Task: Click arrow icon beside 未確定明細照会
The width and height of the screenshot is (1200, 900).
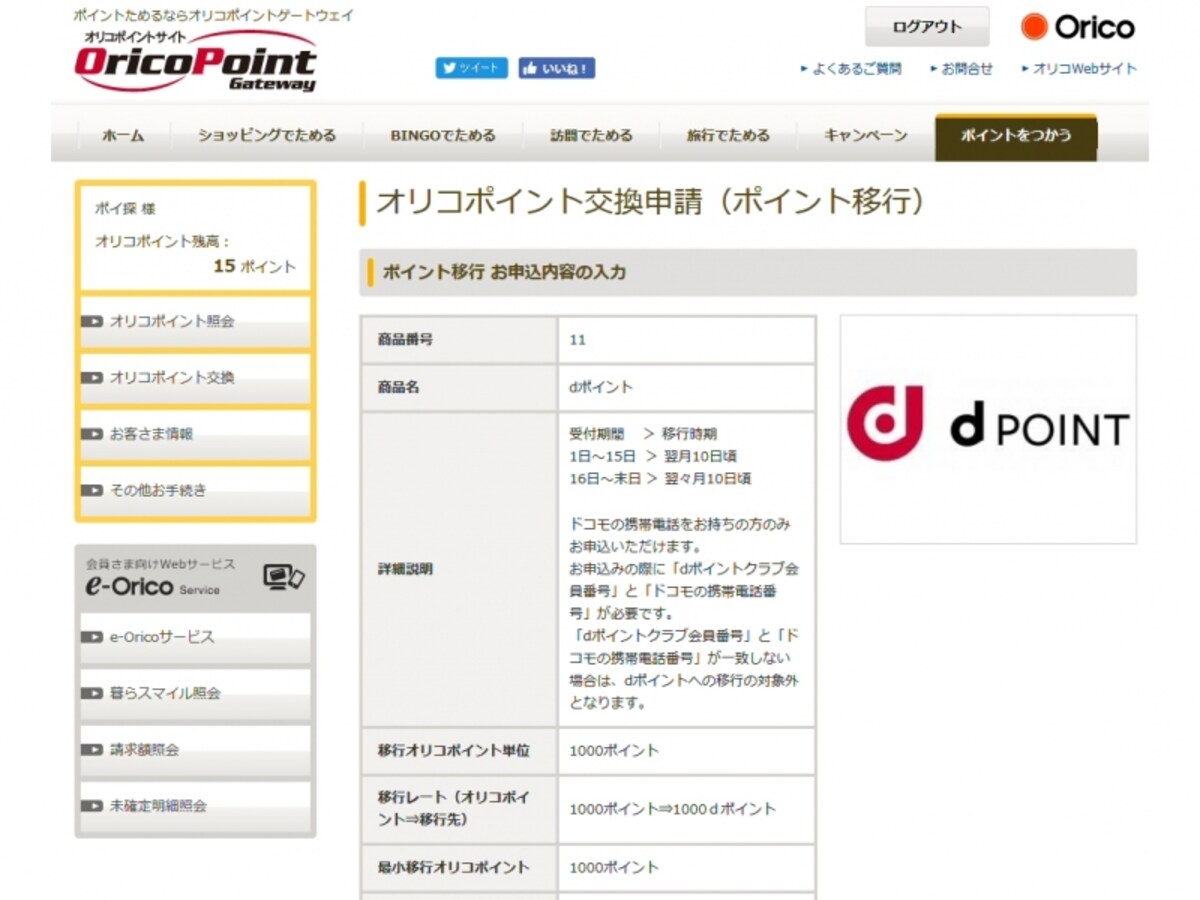Action: click(x=92, y=805)
